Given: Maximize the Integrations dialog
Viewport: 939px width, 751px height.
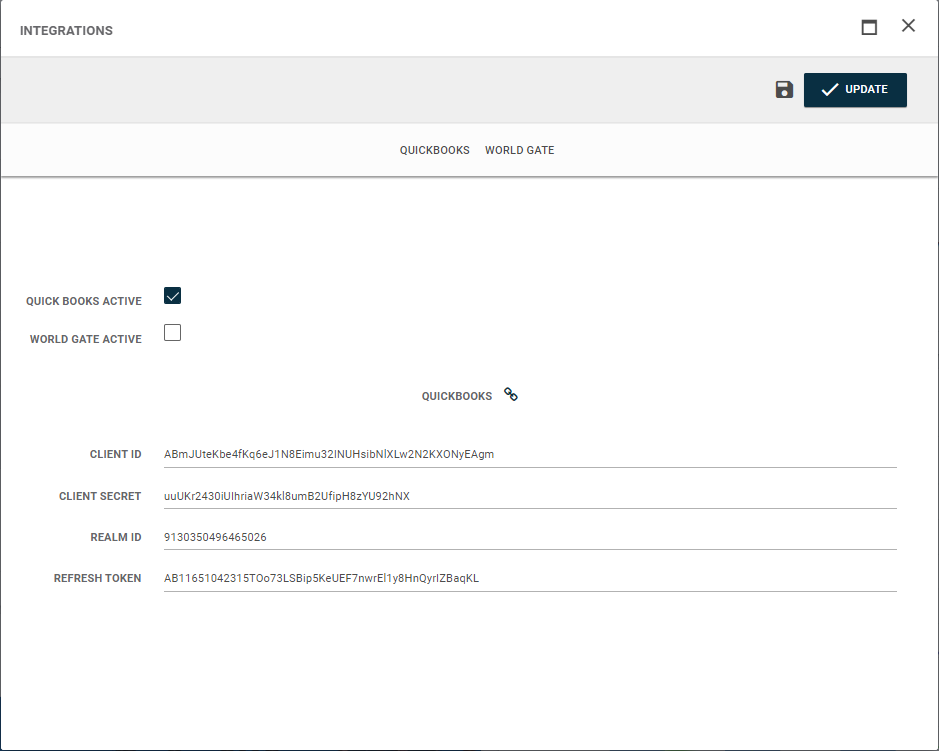Looking at the screenshot, I should pos(869,27).
